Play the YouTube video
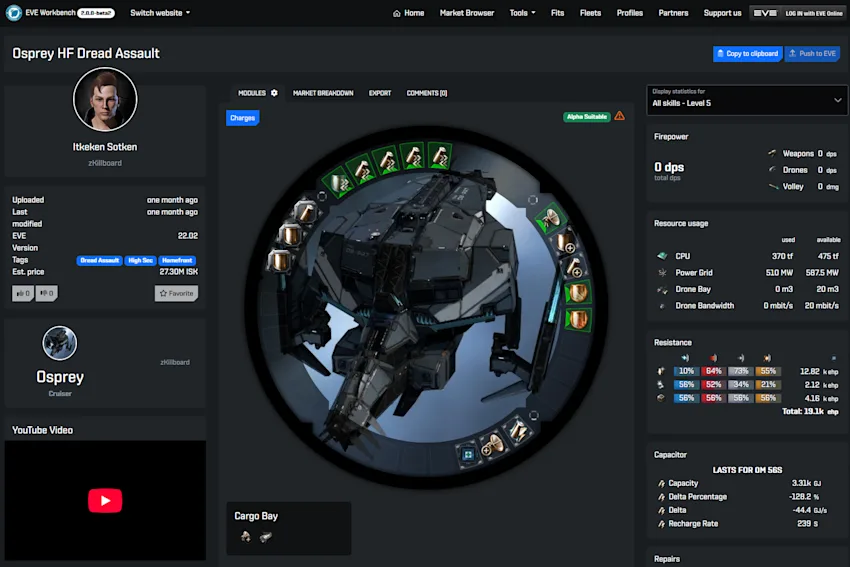The image size is (850, 567). click(x=105, y=500)
